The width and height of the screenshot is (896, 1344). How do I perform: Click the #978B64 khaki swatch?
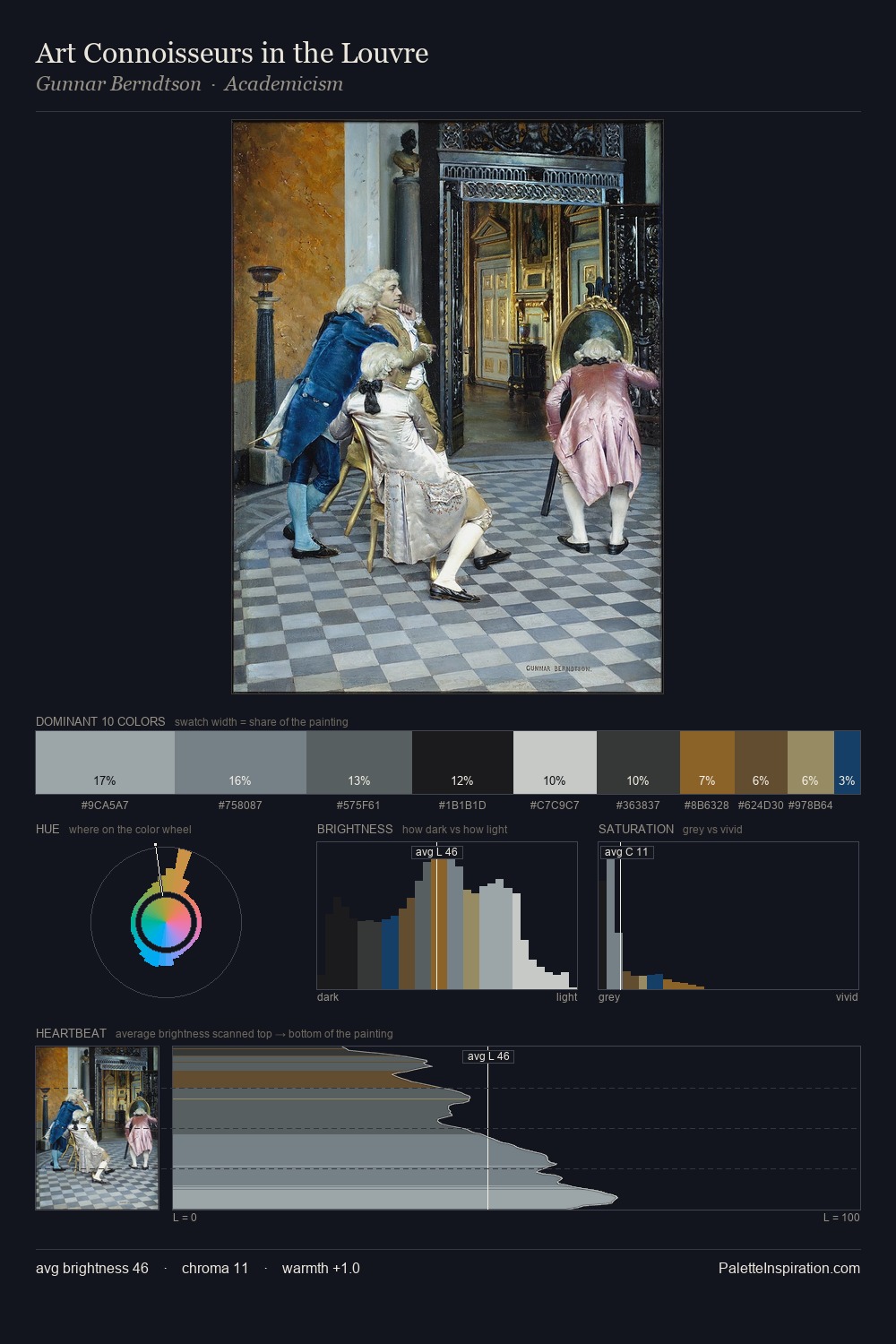coord(811,762)
